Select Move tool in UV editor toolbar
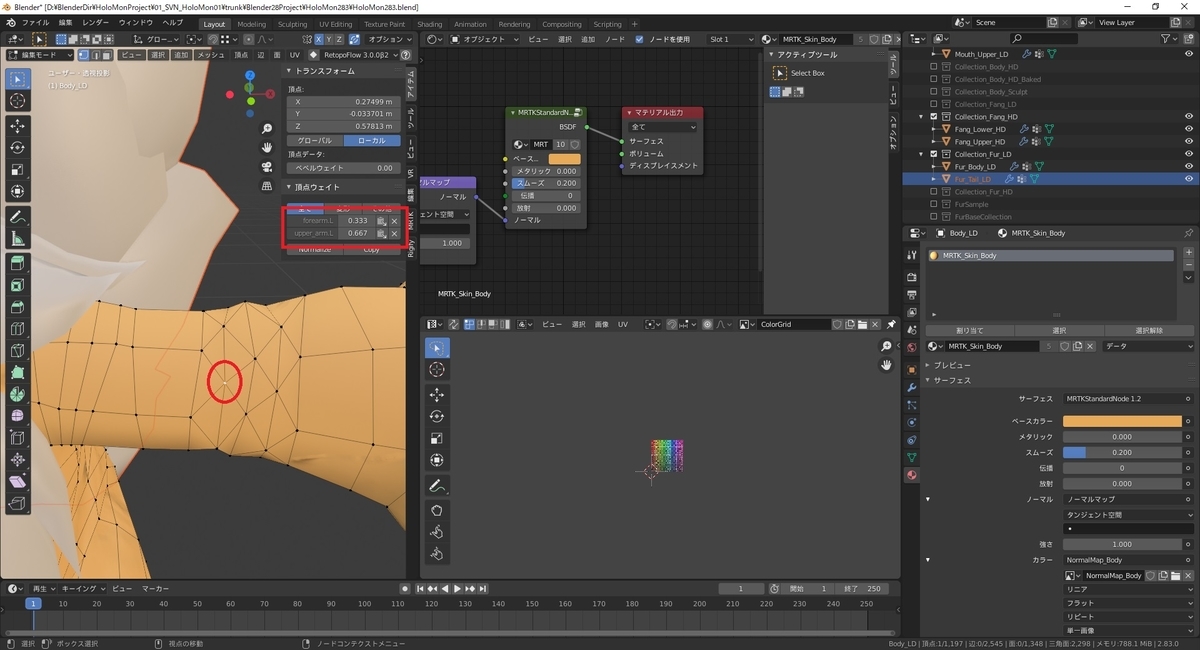 436,395
